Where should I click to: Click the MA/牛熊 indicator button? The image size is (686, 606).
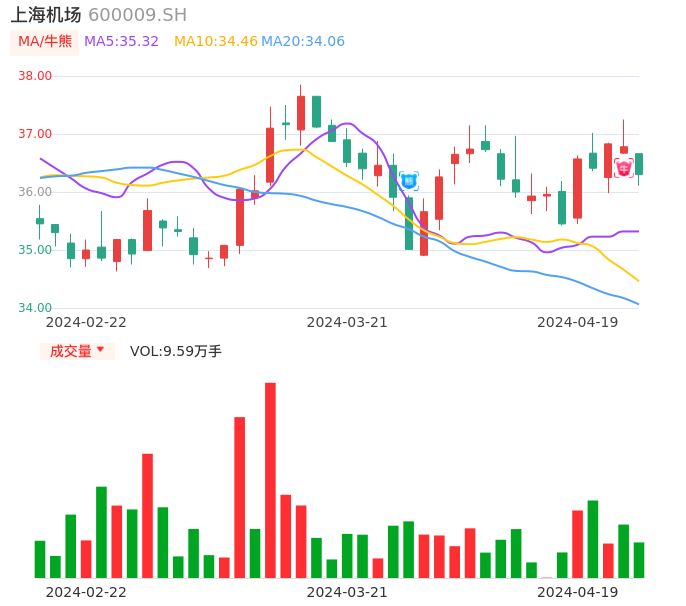pyautogui.click(x=45, y=41)
